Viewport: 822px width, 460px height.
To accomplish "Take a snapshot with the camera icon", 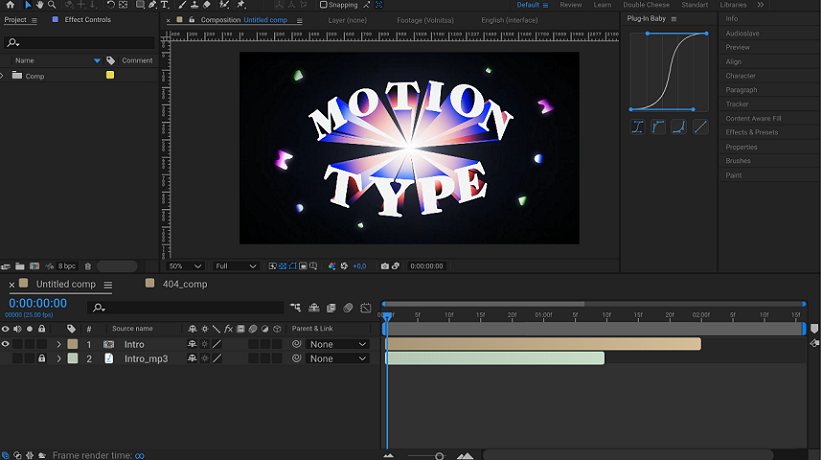I will (385, 266).
